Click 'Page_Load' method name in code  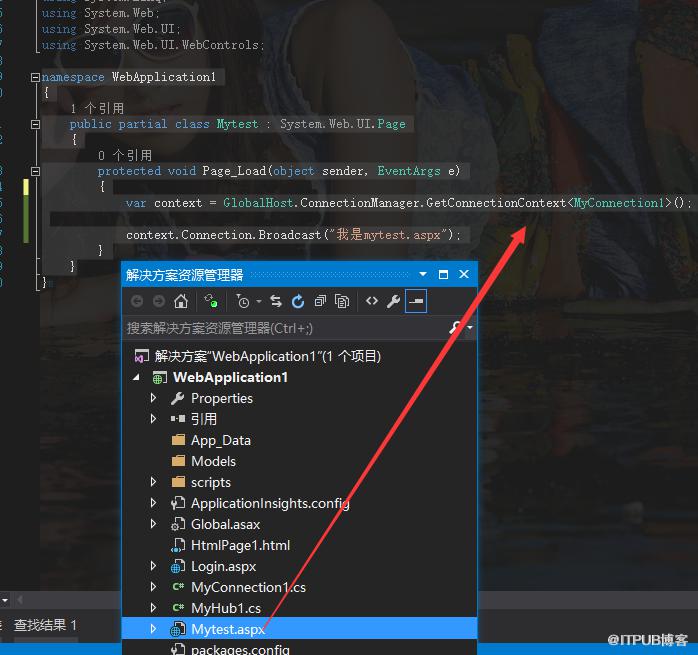[234, 171]
